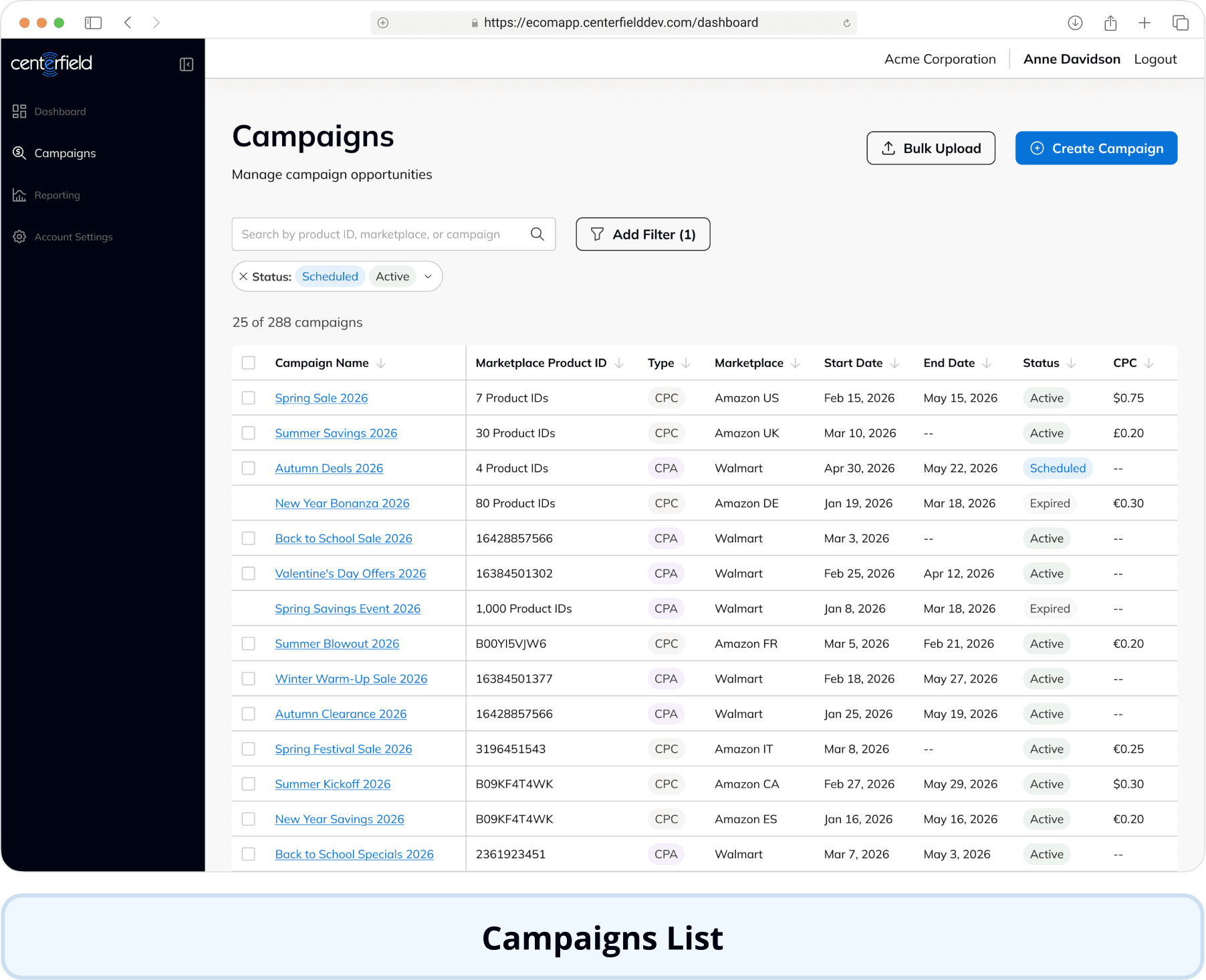Viewport: 1206px width, 980px height.
Task: Click the Account Settings gear icon
Action: (19, 237)
